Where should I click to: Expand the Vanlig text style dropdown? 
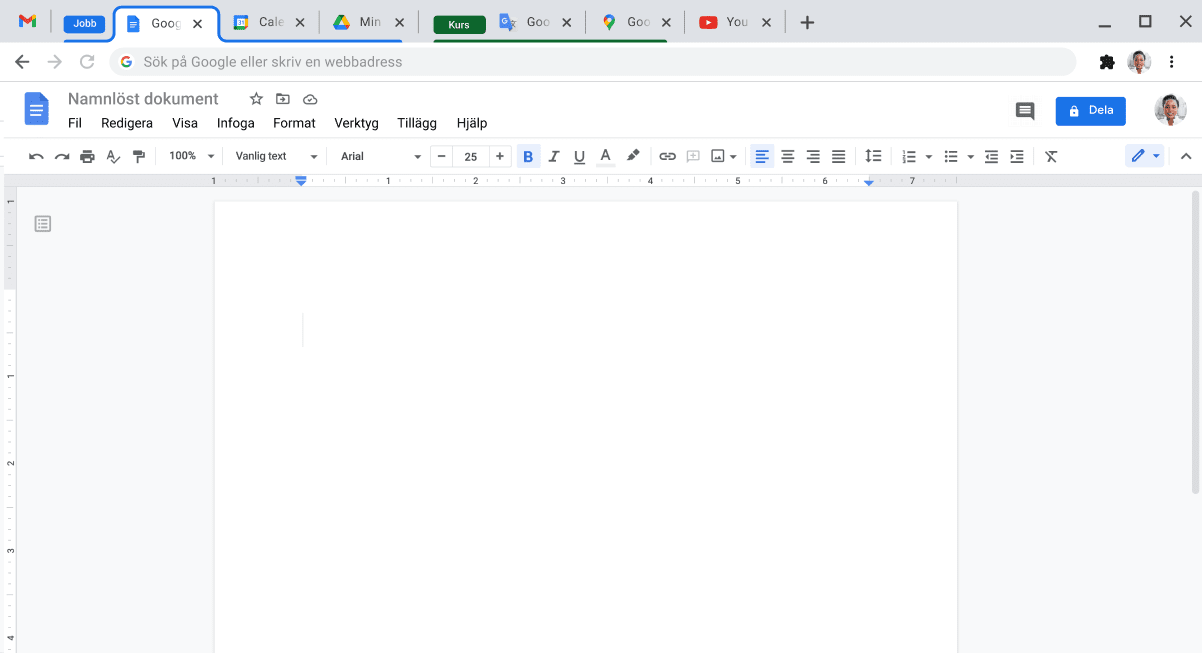[x=276, y=156]
